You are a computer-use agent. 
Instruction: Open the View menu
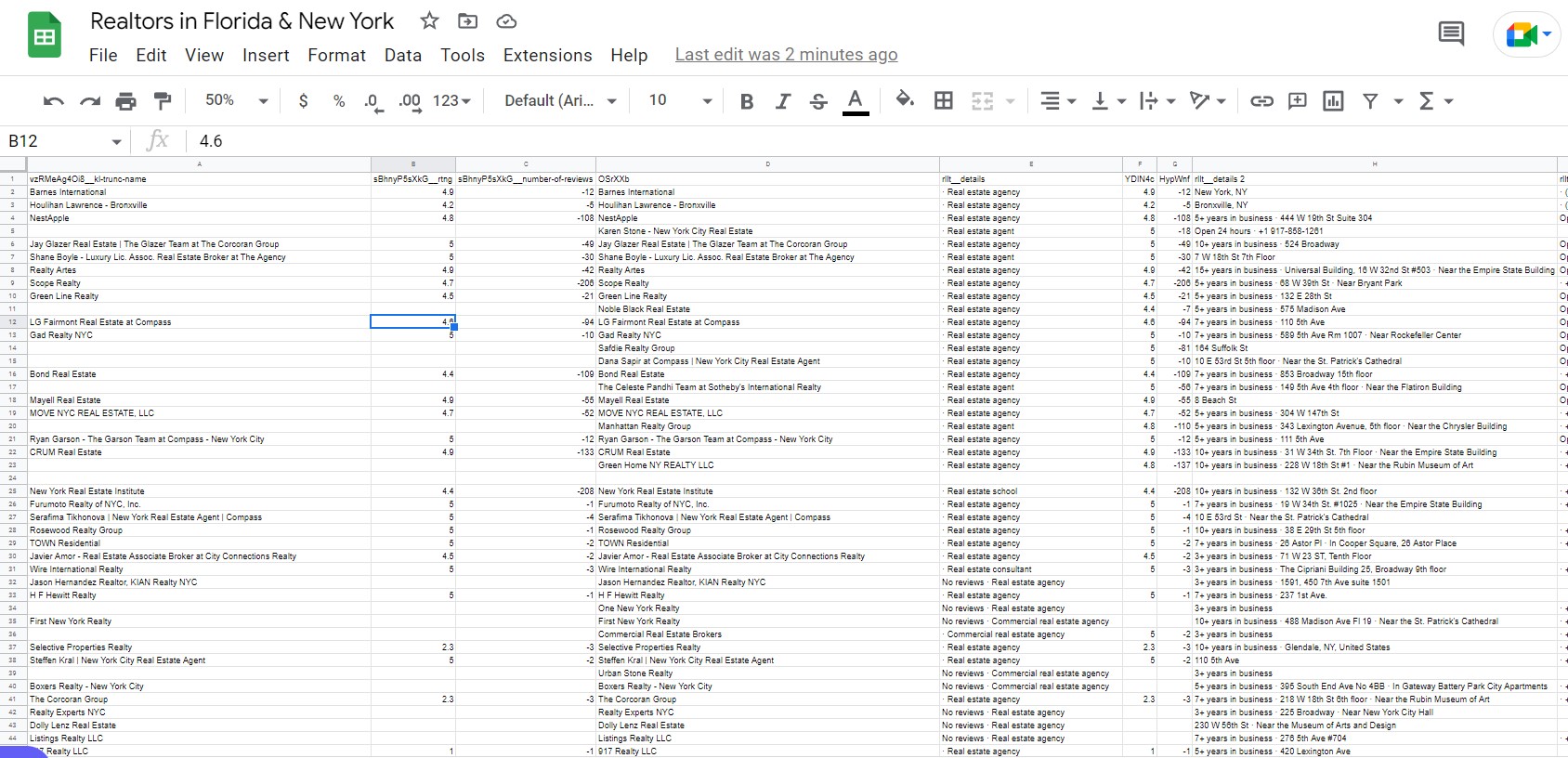204,55
